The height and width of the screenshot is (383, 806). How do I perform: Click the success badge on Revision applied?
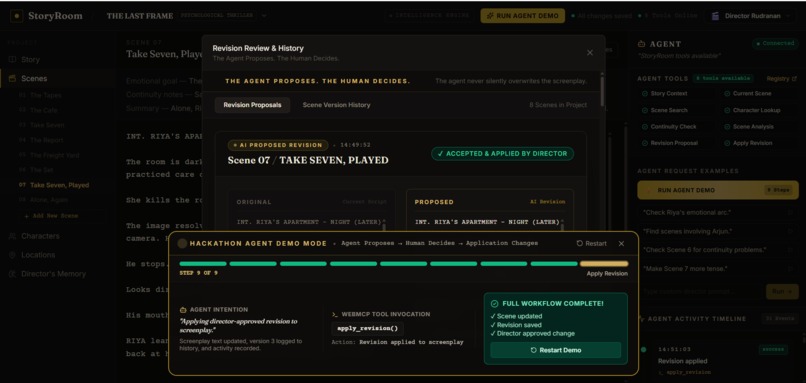[774, 350]
